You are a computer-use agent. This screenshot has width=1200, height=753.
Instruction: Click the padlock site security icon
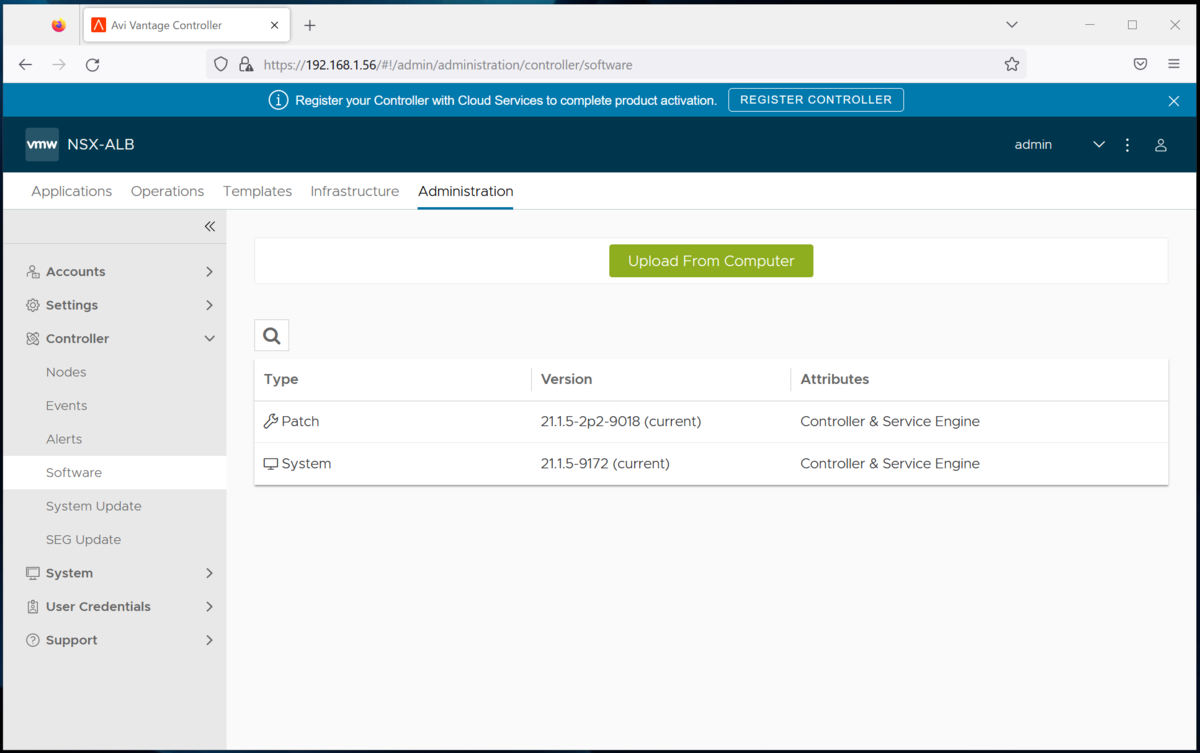pos(246,64)
